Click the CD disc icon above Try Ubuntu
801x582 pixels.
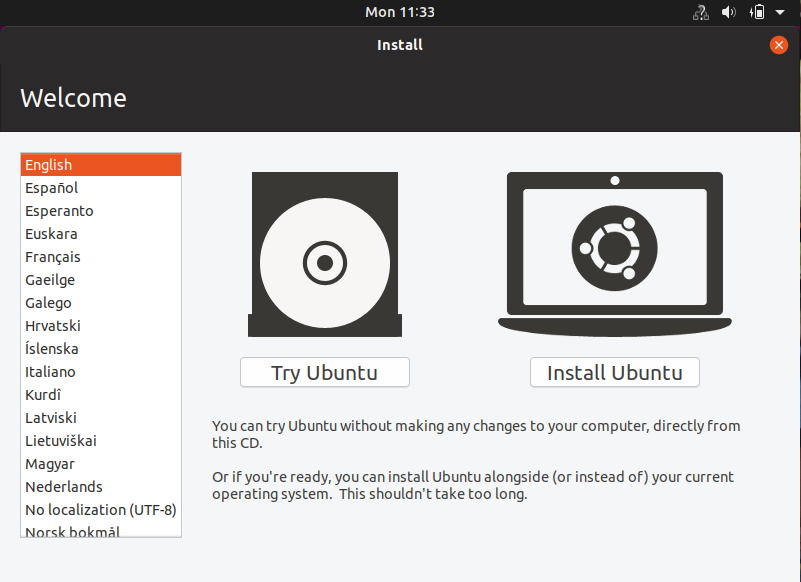pos(324,254)
